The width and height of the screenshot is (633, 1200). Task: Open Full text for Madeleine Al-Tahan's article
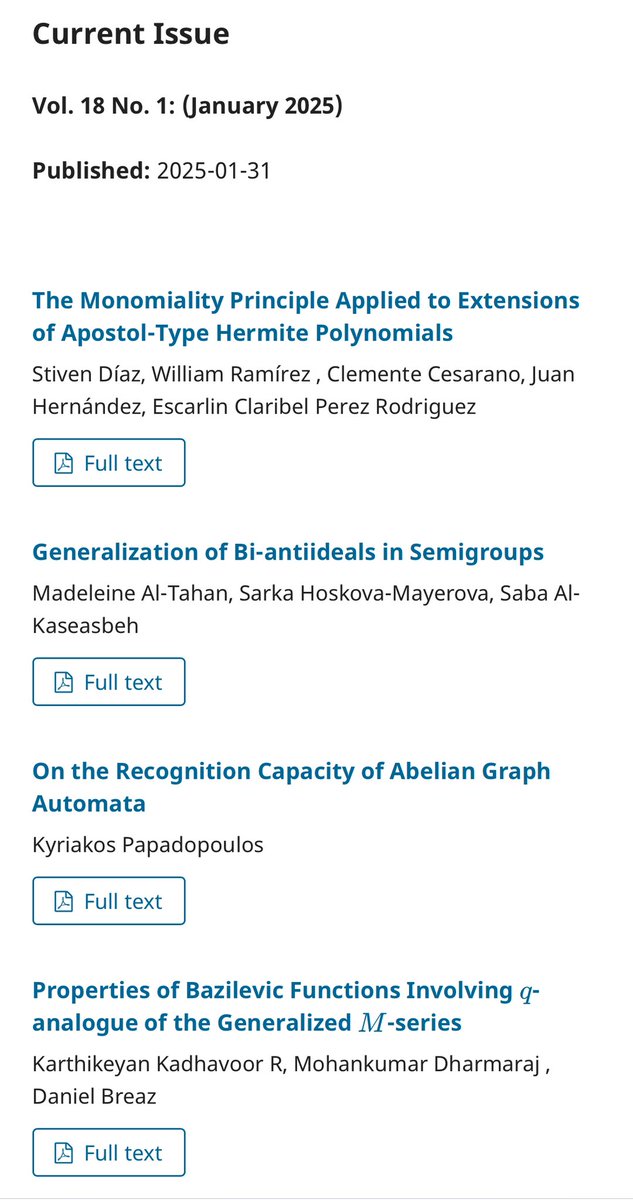109,682
